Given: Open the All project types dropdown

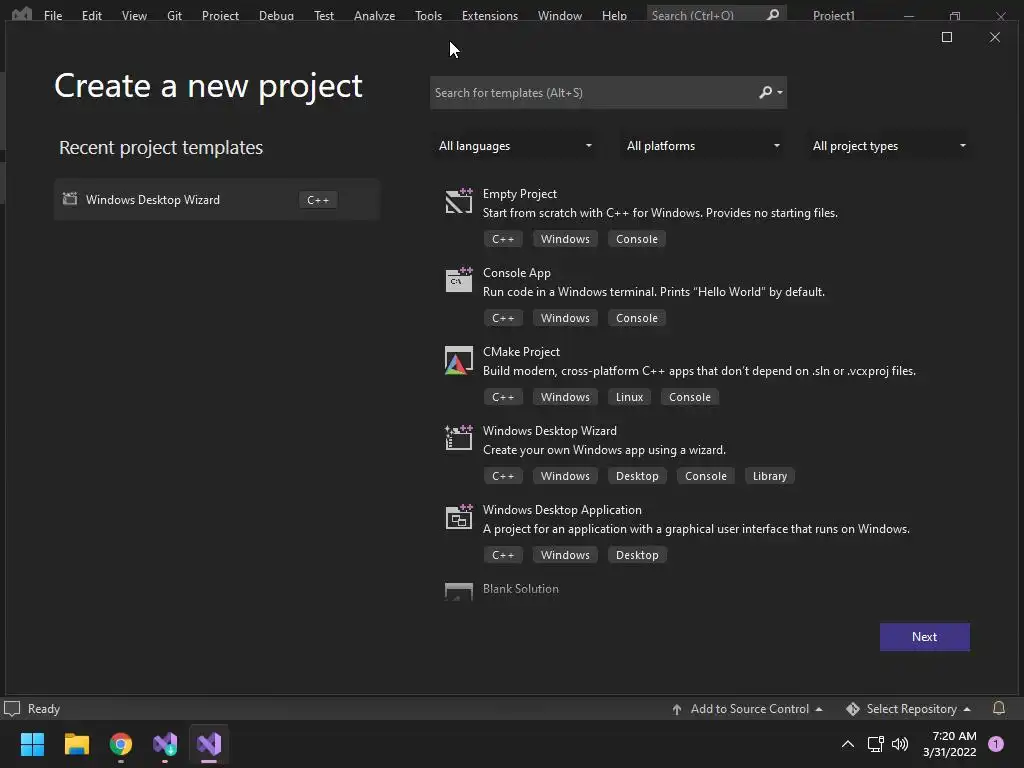Looking at the screenshot, I should coord(889,146).
